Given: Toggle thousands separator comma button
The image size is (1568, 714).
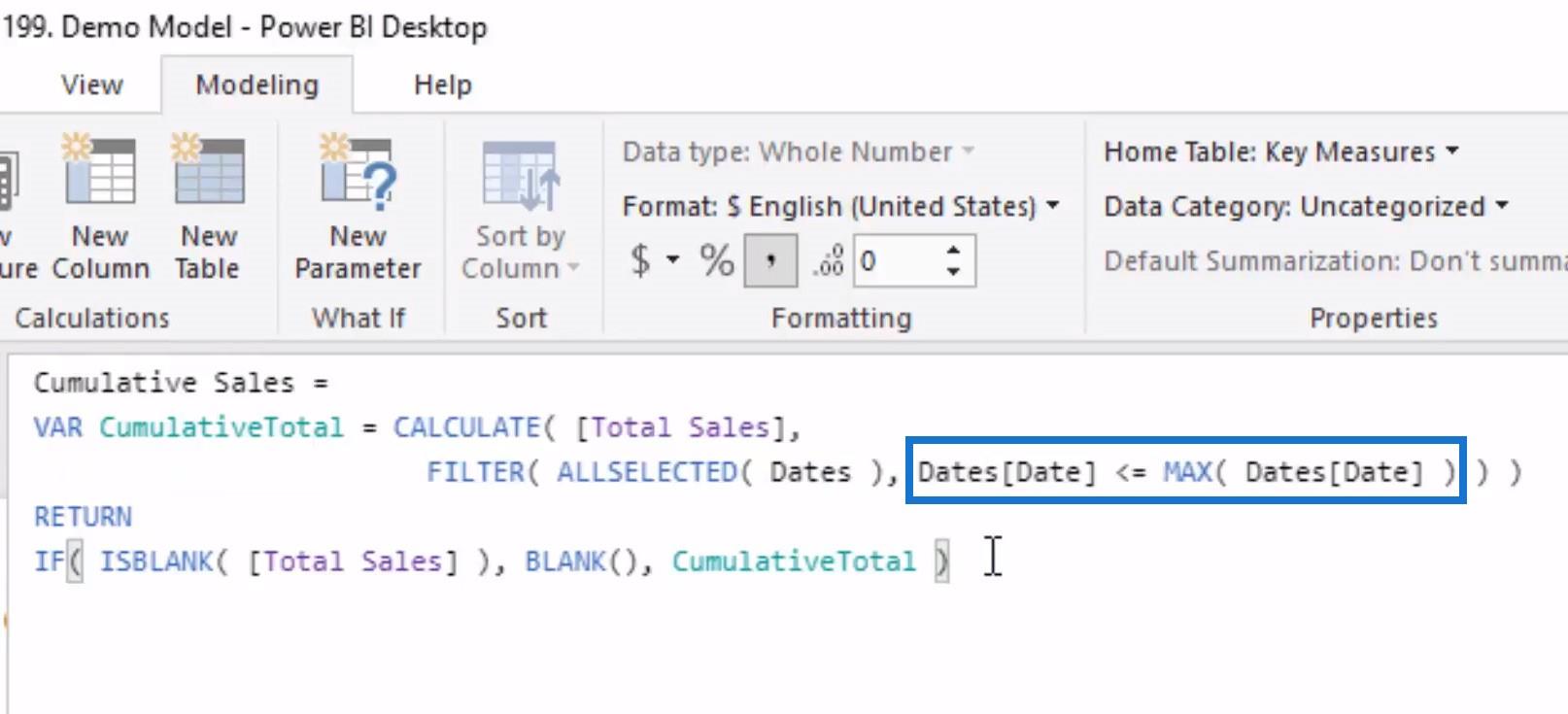Looking at the screenshot, I should (770, 260).
